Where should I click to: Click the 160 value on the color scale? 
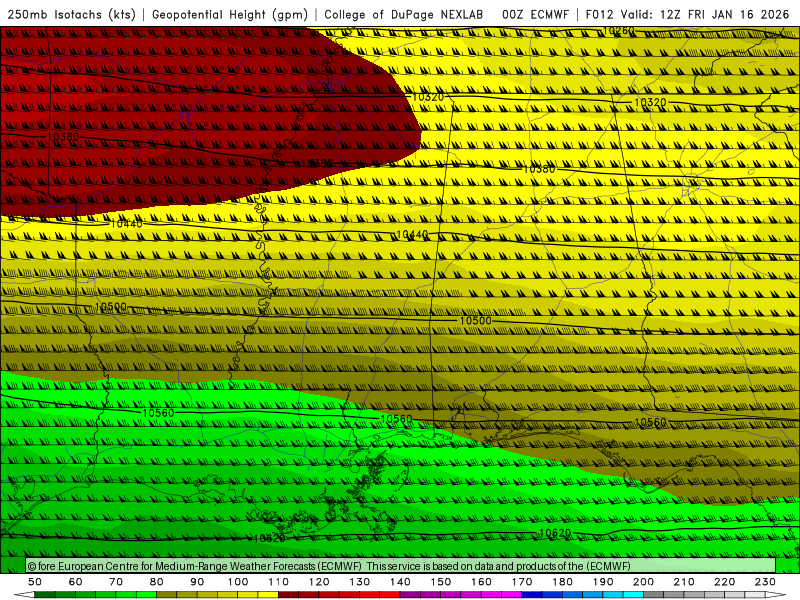(x=482, y=582)
